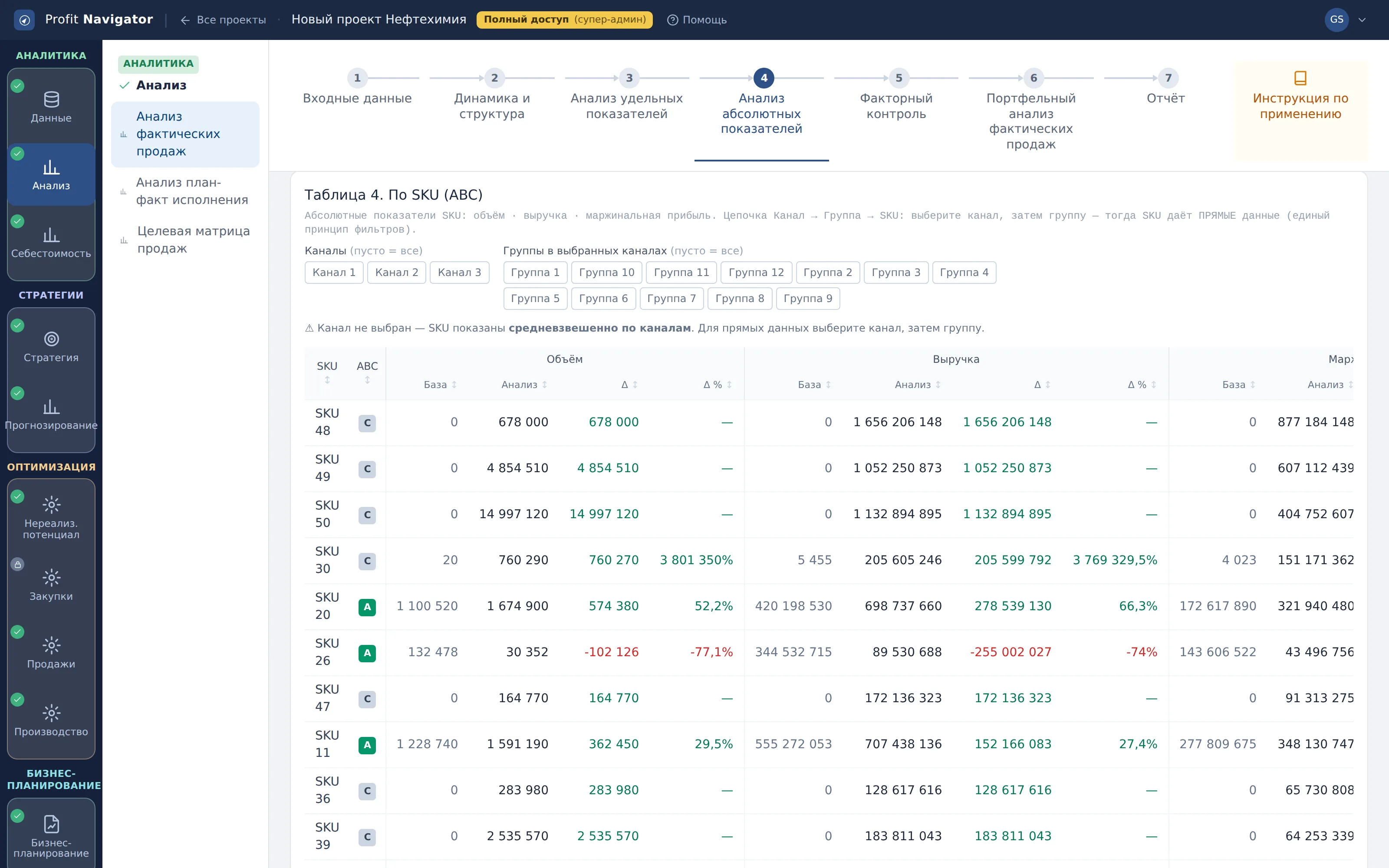The width and height of the screenshot is (1389, 868).
Task: Open the Производство module
Action: (x=51, y=720)
